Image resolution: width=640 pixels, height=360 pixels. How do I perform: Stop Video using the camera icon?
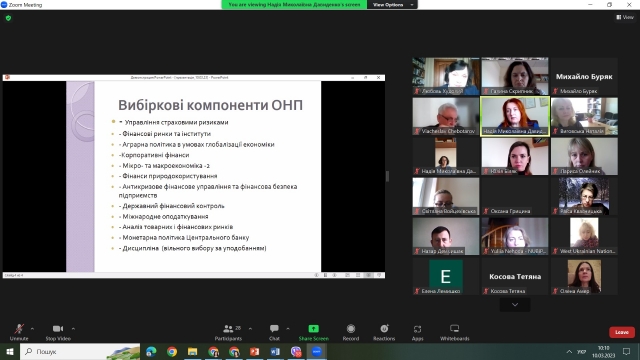tap(58, 332)
